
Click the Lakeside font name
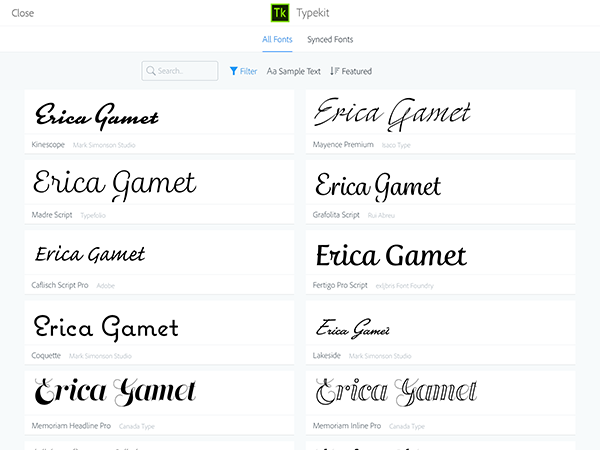[x=327, y=355]
